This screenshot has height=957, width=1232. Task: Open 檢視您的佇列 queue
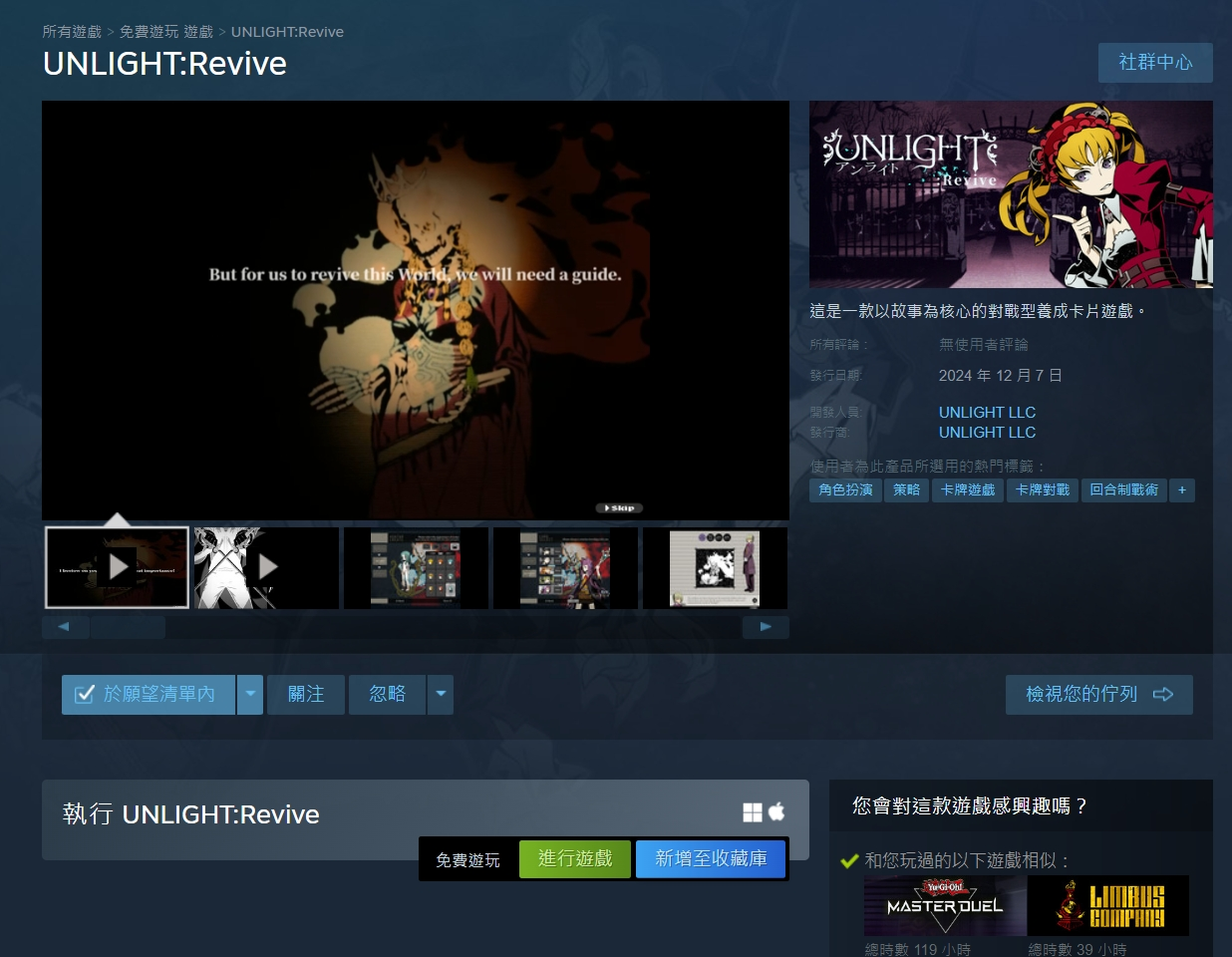[x=1099, y=695]
